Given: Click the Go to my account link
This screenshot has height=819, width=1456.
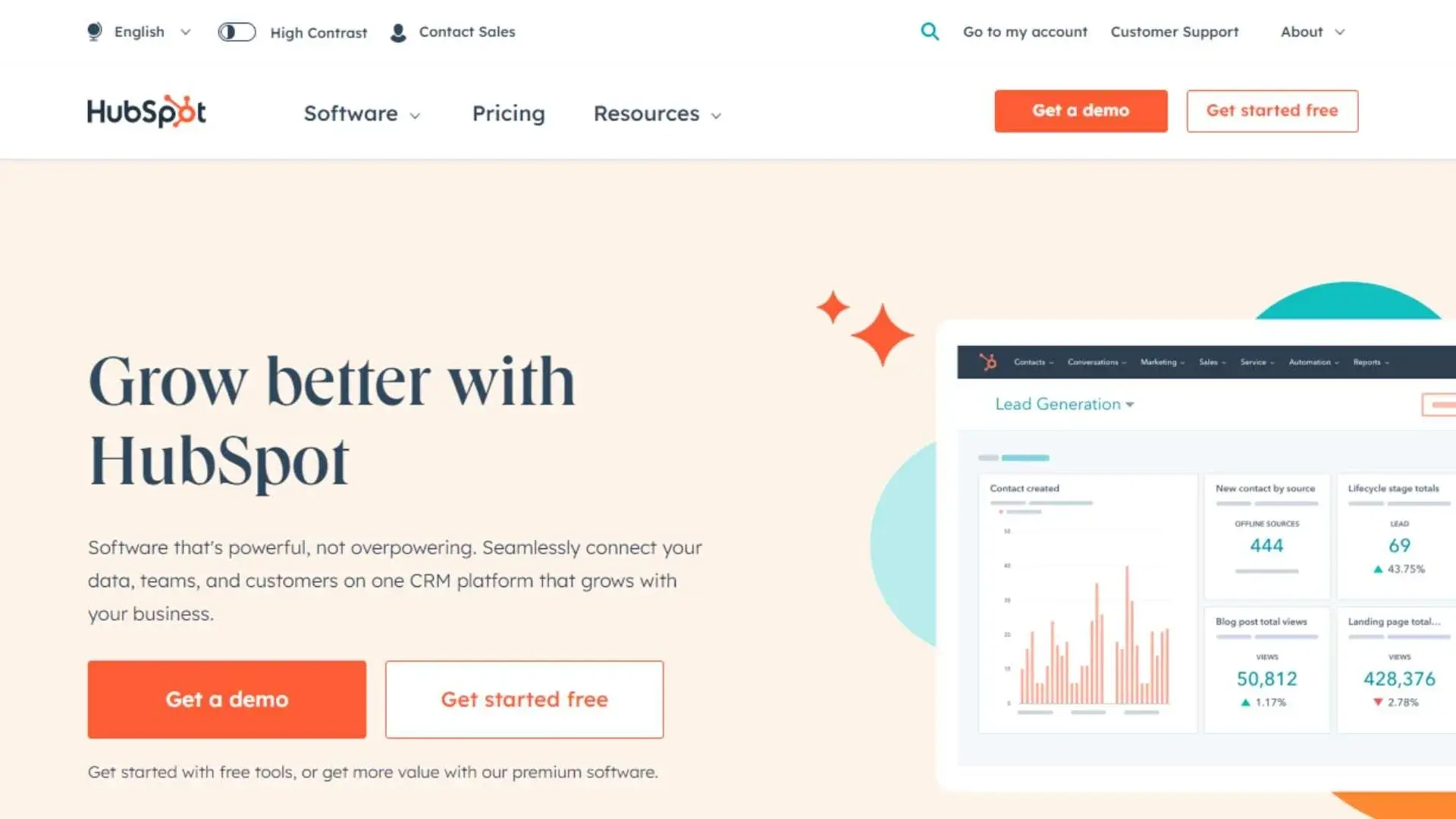Looking at the screenshot, I should (x=1025, y=31).
